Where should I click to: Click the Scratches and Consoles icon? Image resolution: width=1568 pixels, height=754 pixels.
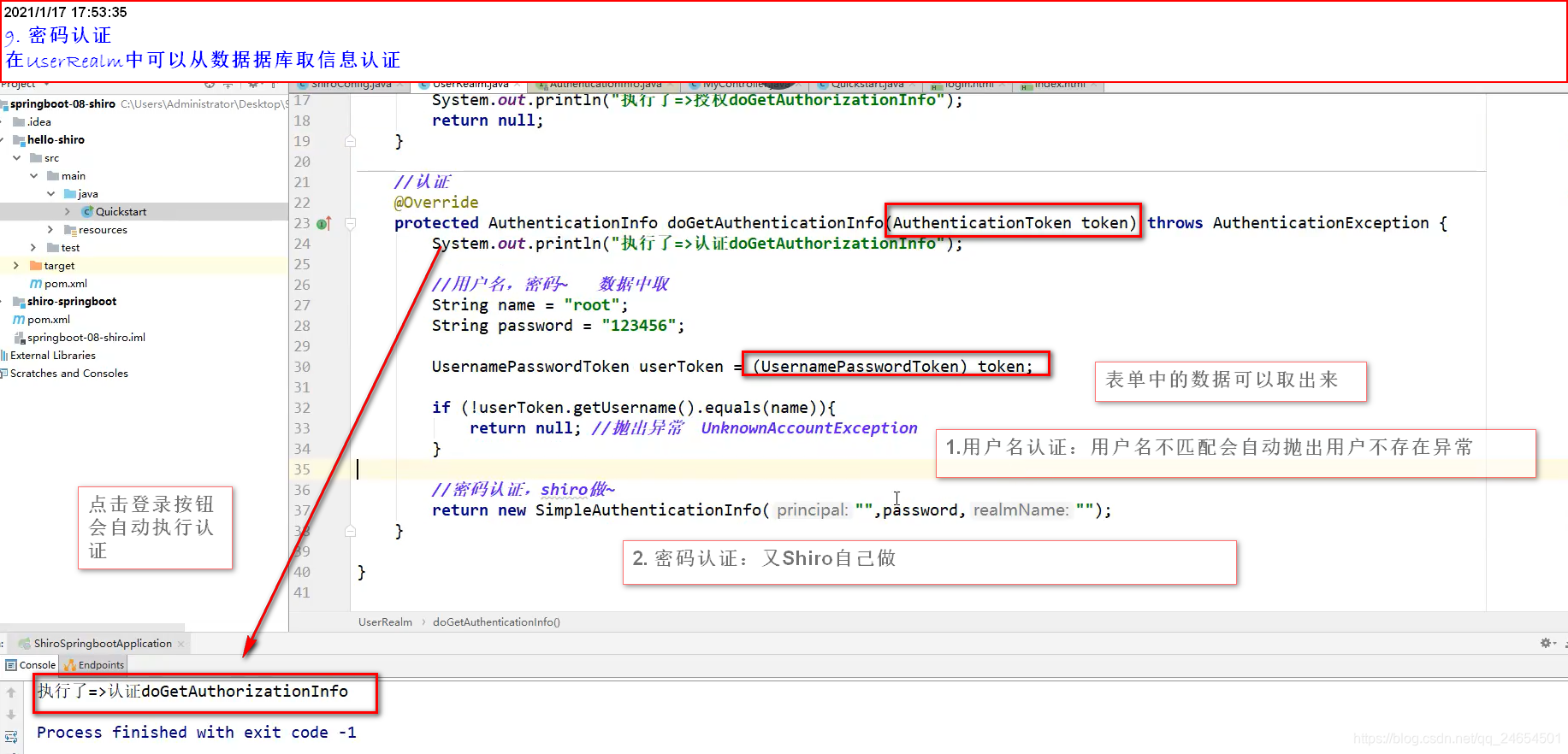4,373
